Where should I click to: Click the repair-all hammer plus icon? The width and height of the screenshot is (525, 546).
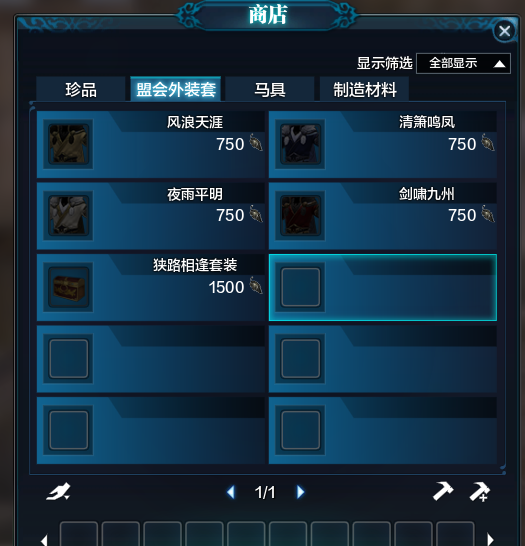(479, 492)
